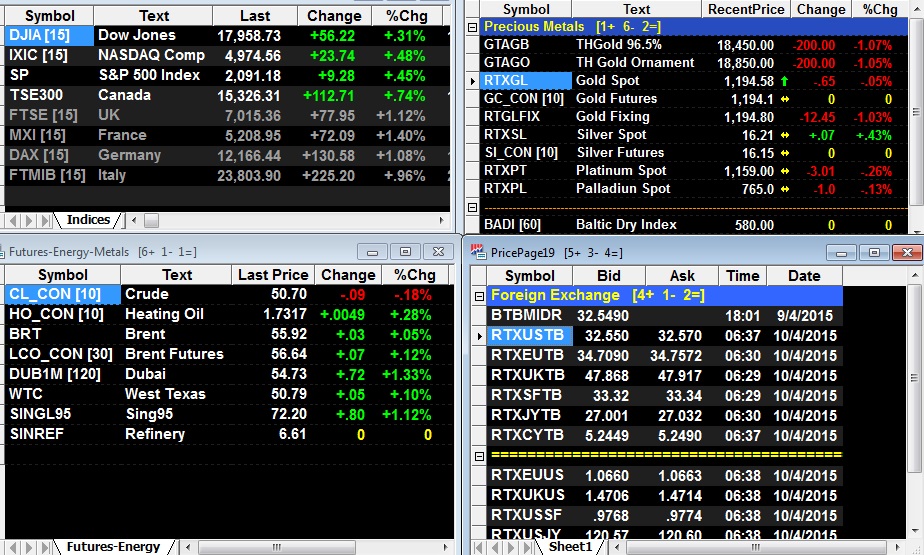The width and height of the screenshot is (924, 555).
Task: Click PricePage19 vertical scrollbar thumb
Action: 914,378
